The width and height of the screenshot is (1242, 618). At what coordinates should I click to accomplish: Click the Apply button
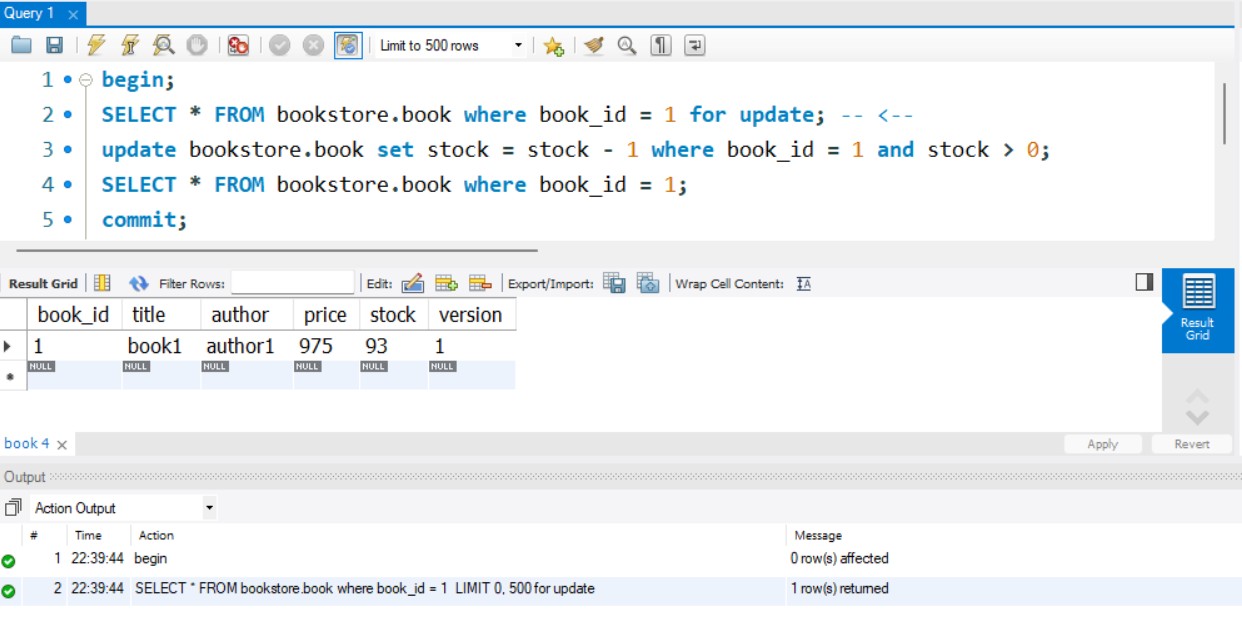coord(1102,444)
